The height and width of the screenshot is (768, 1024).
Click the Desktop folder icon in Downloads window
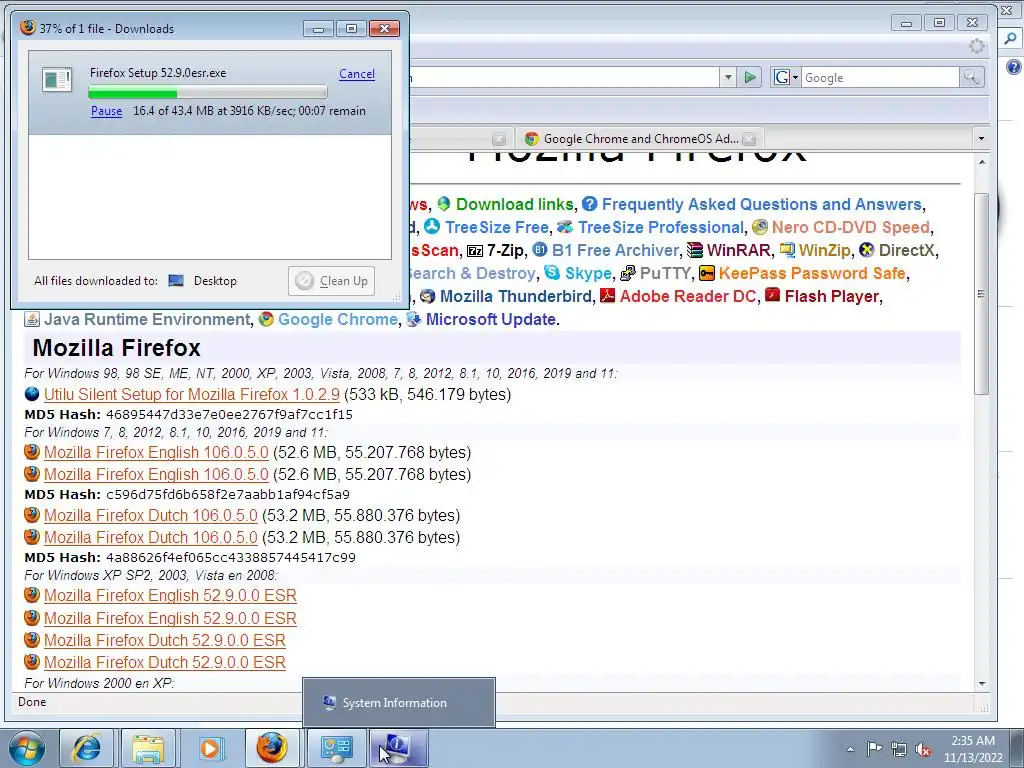(176, 281)
